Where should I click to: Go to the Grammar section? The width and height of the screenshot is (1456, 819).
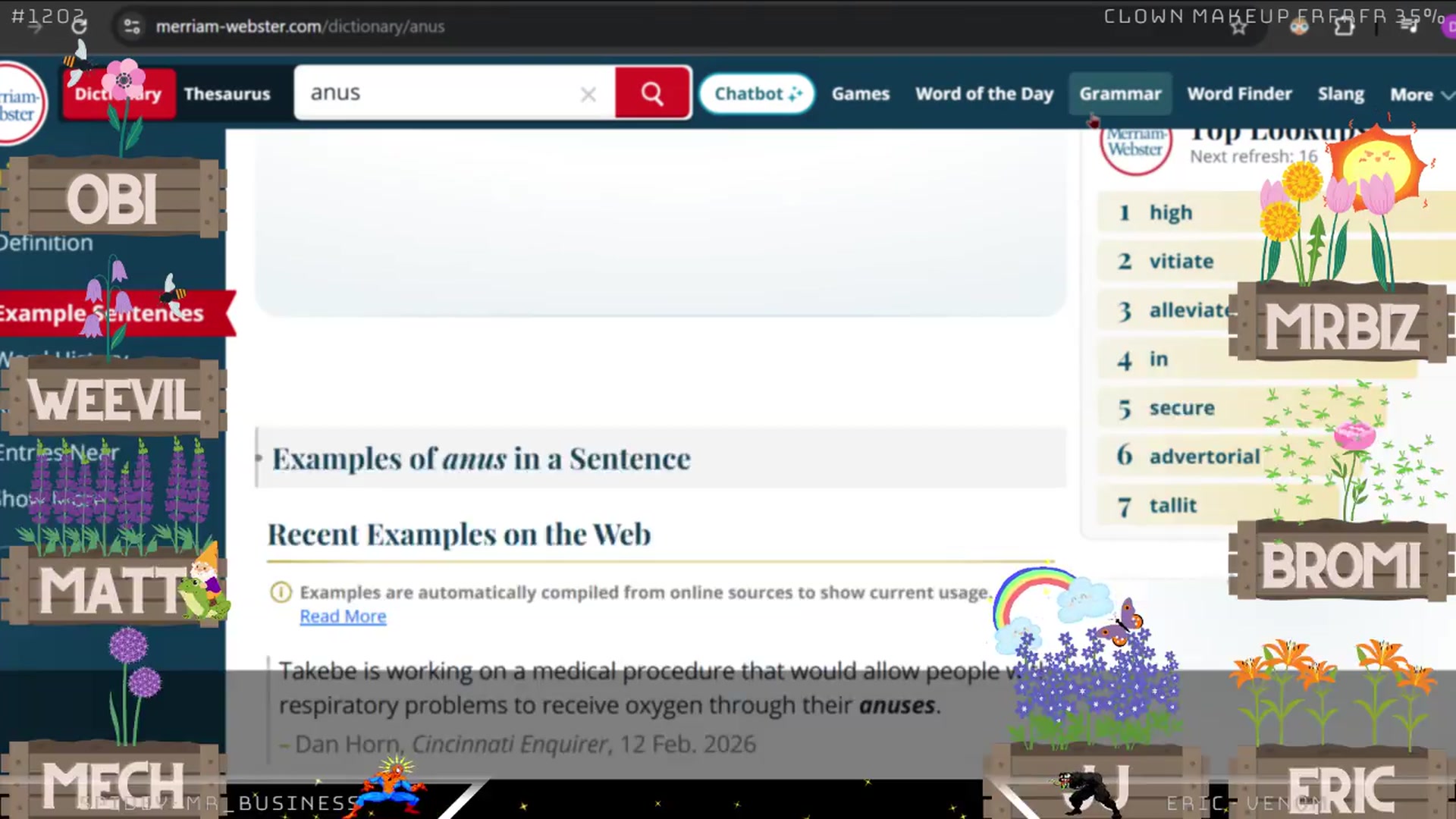click(x=1120, y=94)
